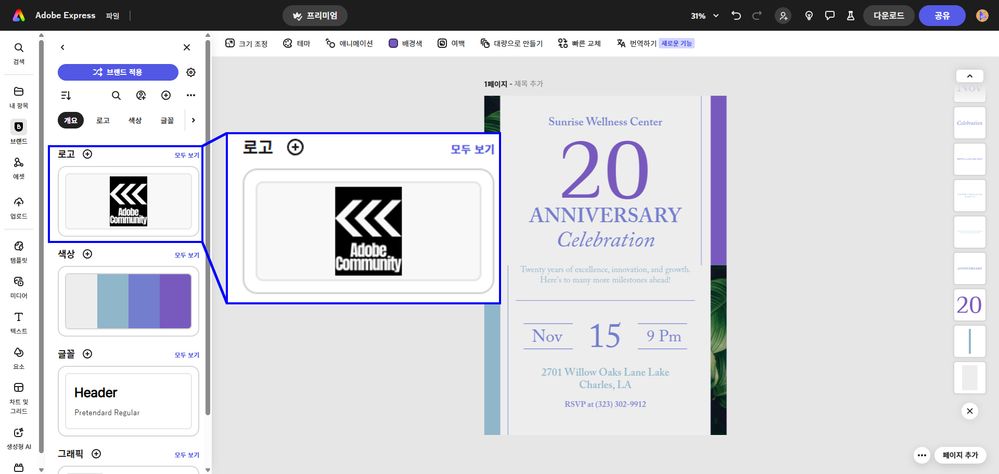Open brand settings gear icon
The width and height of the screenshot is (999, 474).
click(190, 73)
